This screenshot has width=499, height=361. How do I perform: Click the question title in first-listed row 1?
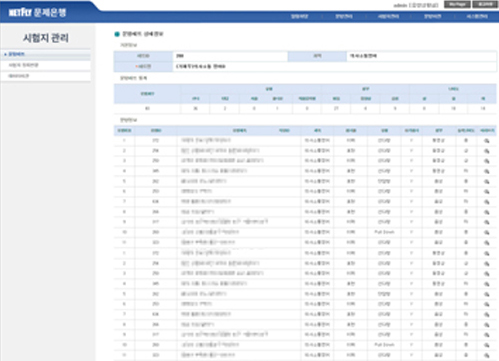click(x=206, y=140)
